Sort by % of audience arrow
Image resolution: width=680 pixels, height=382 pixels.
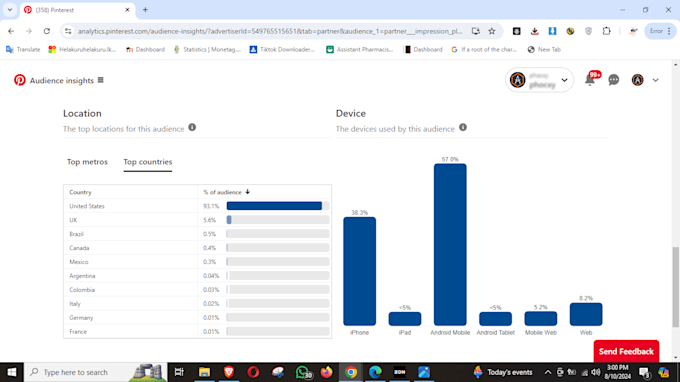click(248, 192)
